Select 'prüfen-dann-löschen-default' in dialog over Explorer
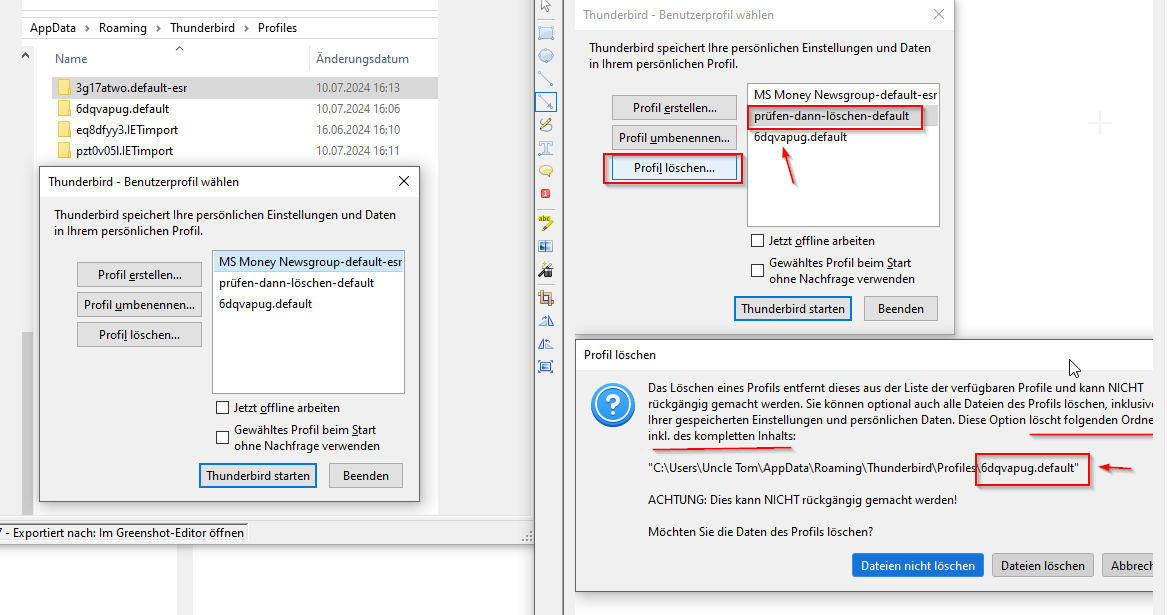The width and height of the screenshot is (1167, 615). (308, 283)
